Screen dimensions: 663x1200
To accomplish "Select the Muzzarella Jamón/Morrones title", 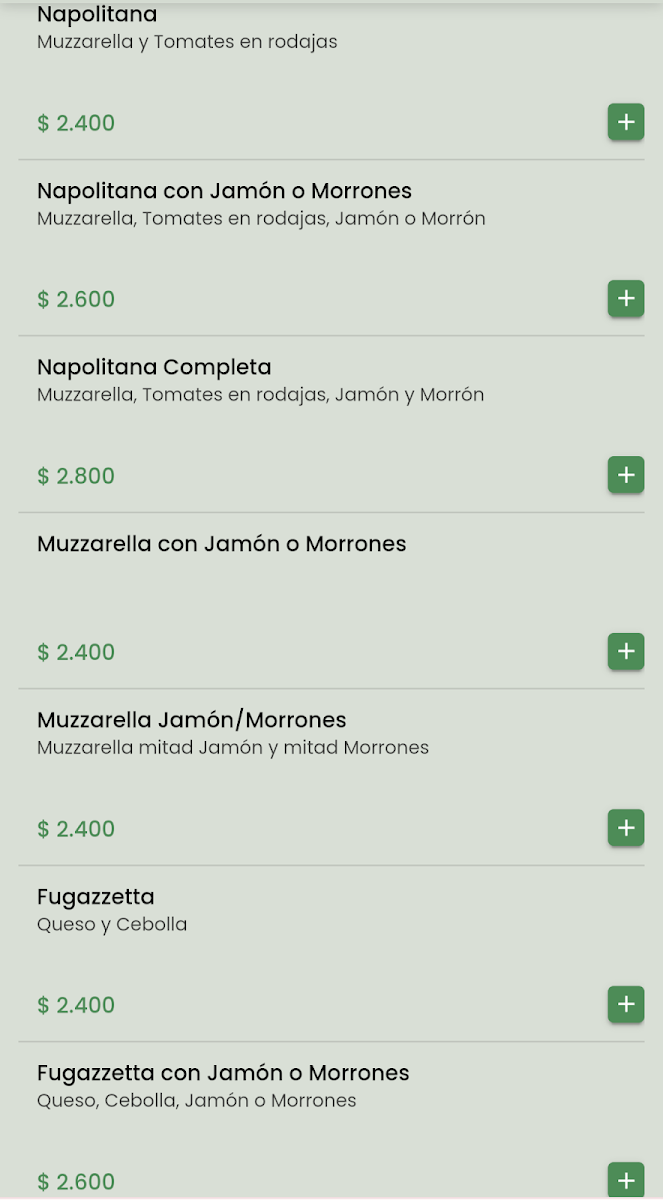I will point(191,720).
